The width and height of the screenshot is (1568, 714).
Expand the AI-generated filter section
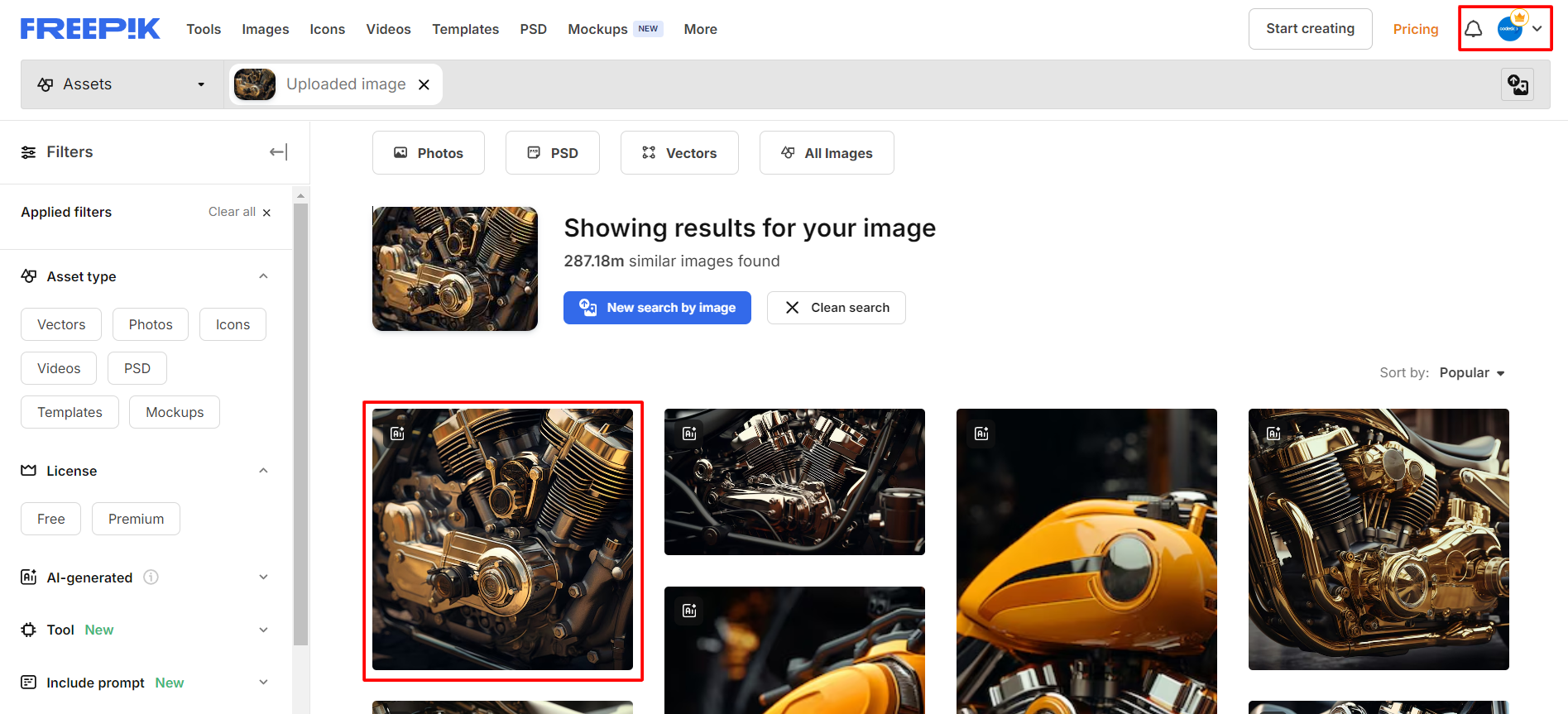pos(263,577)
